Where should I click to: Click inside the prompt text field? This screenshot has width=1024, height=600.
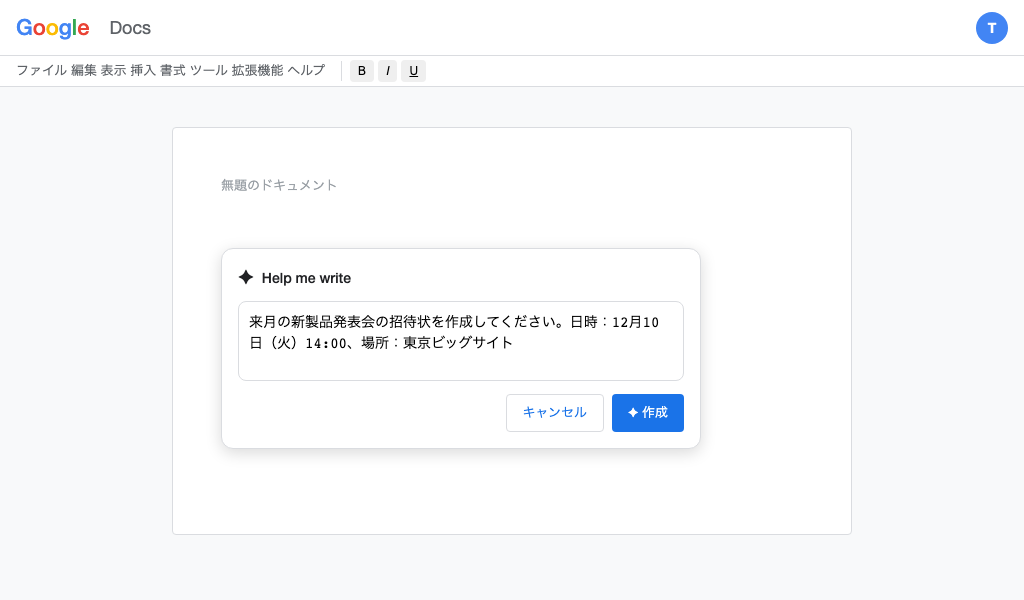pos(460,340)
